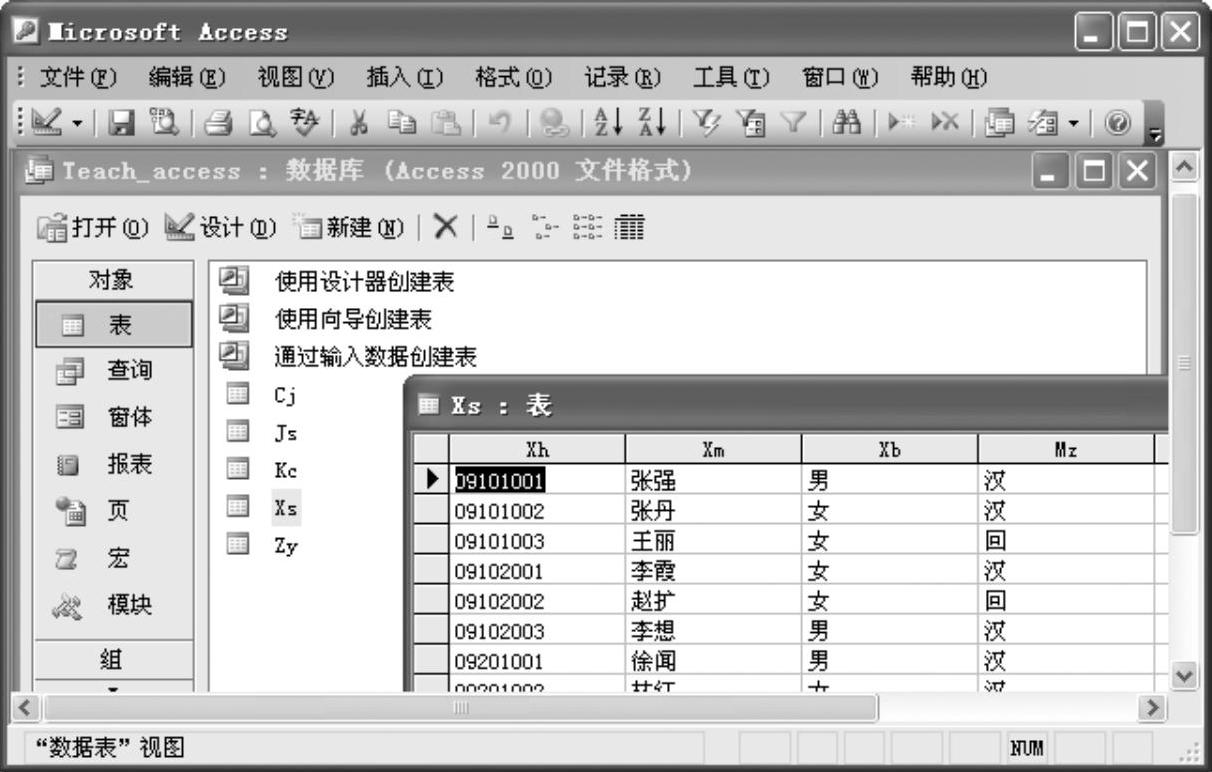This screenshot has width=1212, height=772.
Task: Click the Cut scissors icon
Action: [x=361, y=123]
